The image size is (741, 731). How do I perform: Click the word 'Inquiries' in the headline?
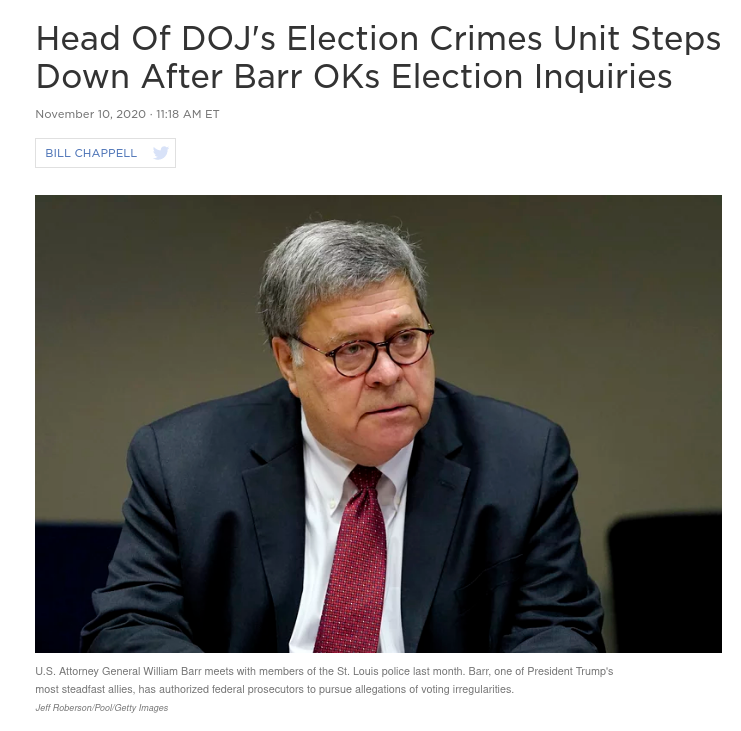click(x=603, y=77)
